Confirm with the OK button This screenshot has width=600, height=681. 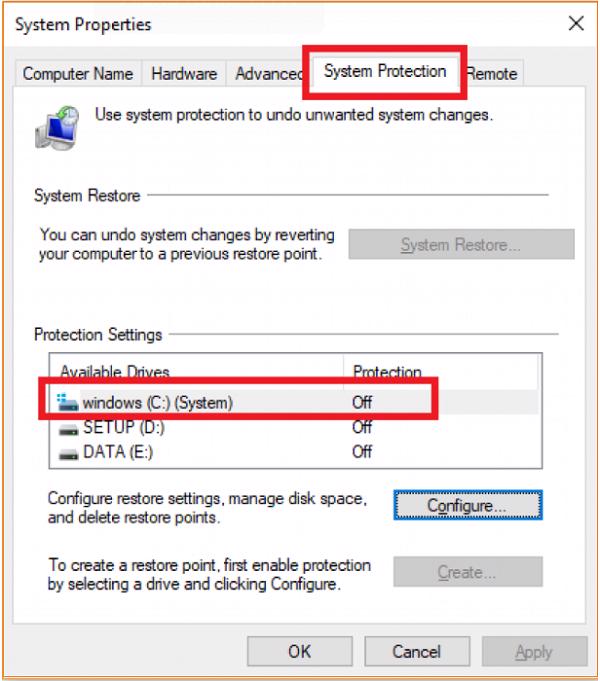click(300, 651)
